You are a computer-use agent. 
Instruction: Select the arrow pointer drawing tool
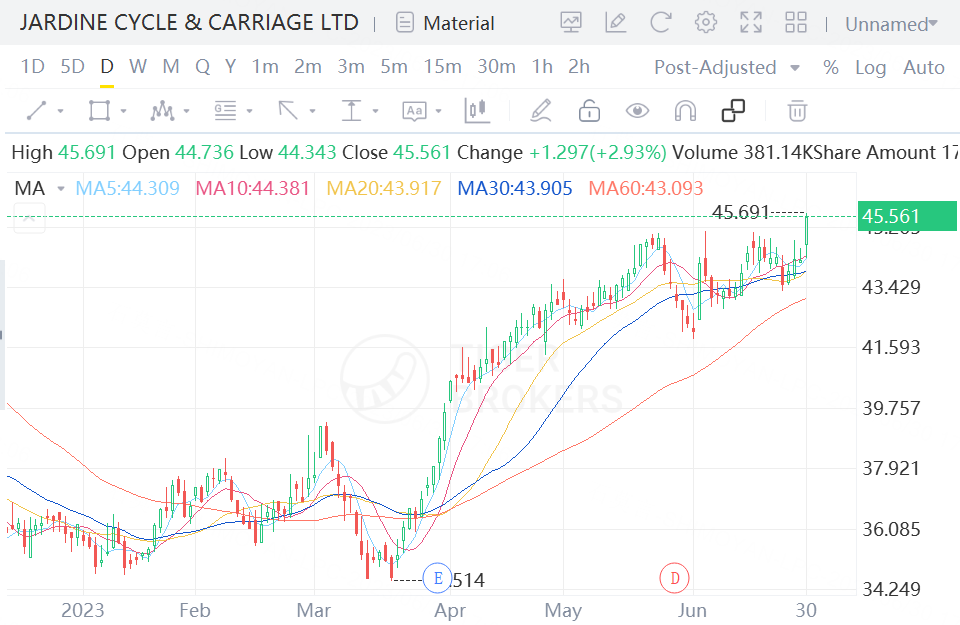point(288,111)
